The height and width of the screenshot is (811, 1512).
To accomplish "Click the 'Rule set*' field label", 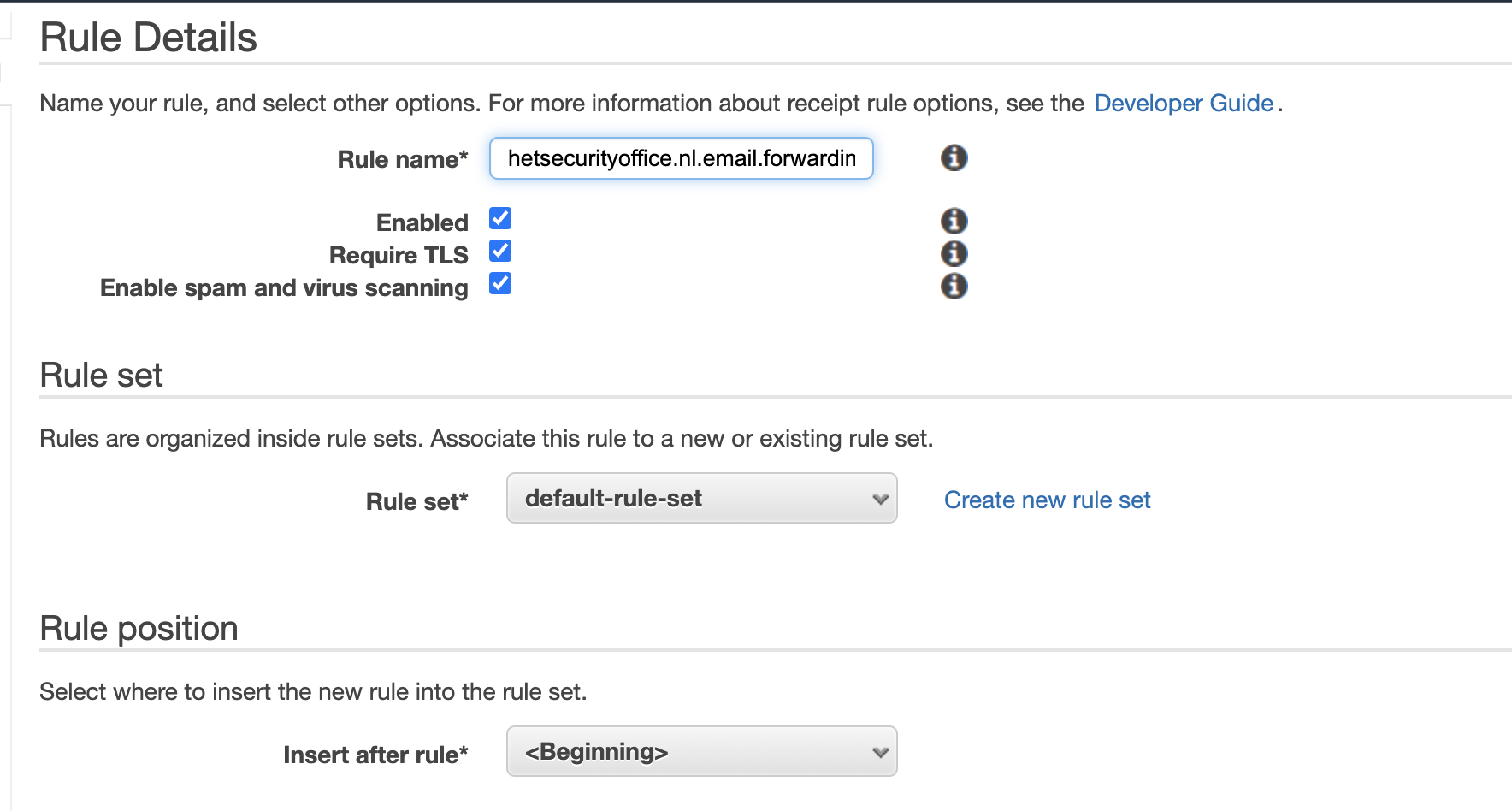I will (417, 501).
